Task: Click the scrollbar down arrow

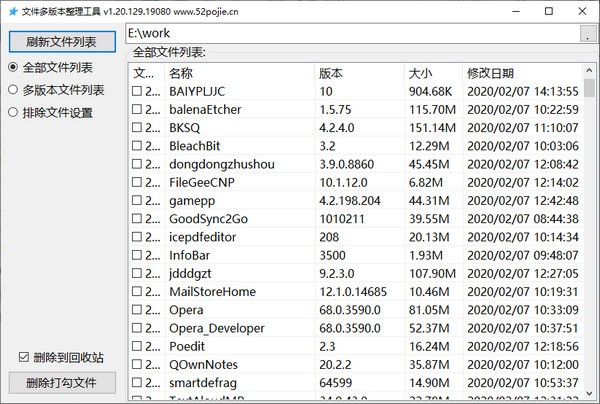Action: (x=589, y=393)
